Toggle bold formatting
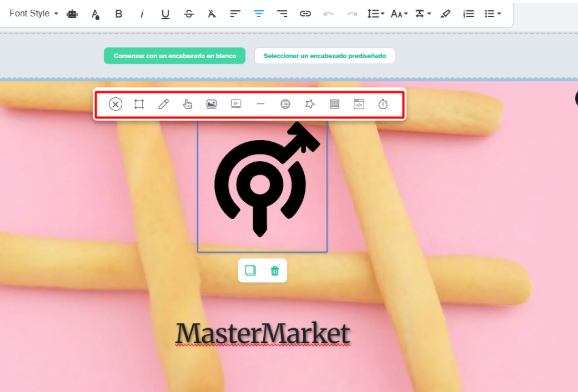Image resolution: width=578 pixels, height=392 pixels. (119, 14)
